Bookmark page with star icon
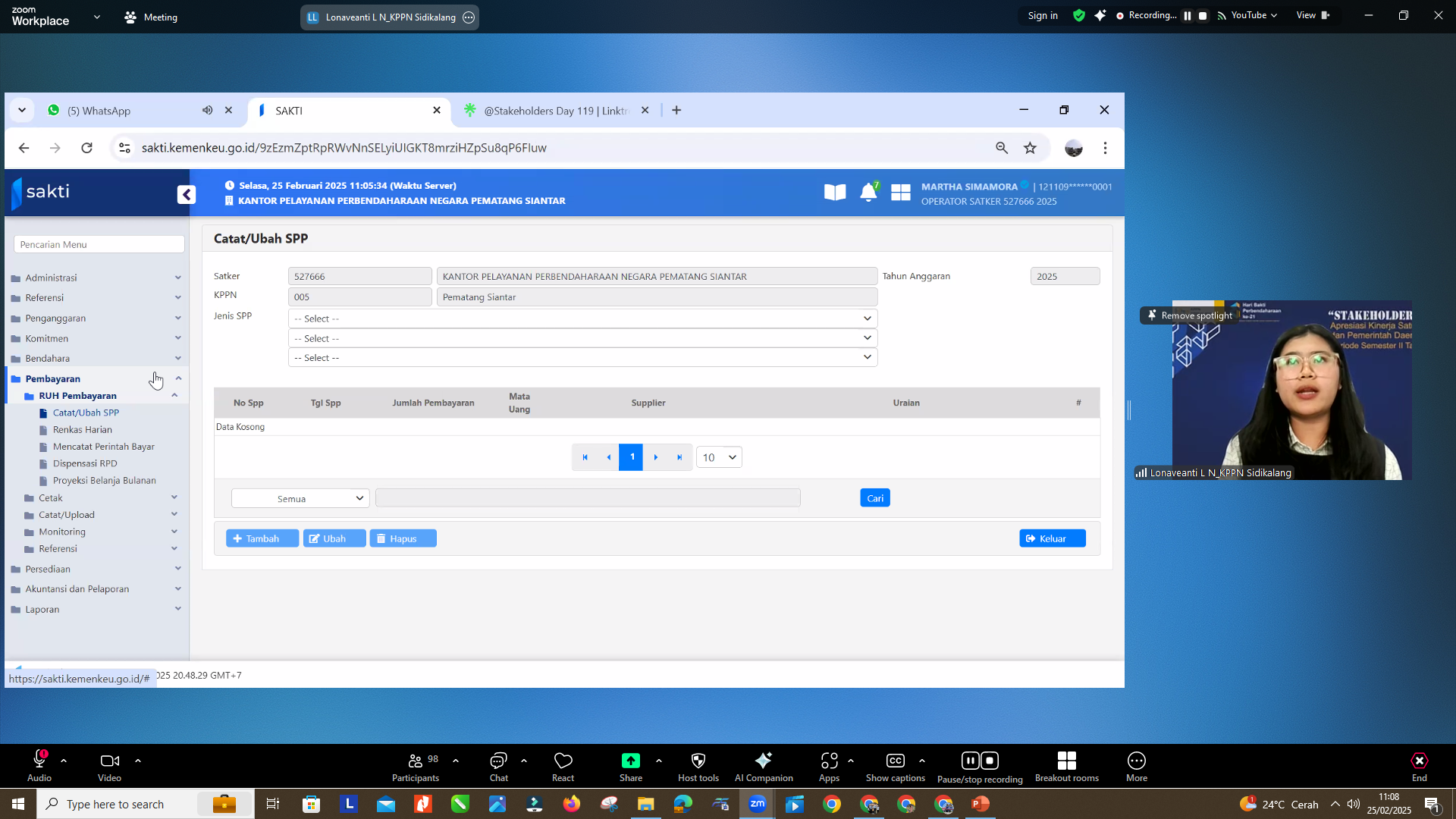This screenshot has width=1456, height=819. 1030,148
